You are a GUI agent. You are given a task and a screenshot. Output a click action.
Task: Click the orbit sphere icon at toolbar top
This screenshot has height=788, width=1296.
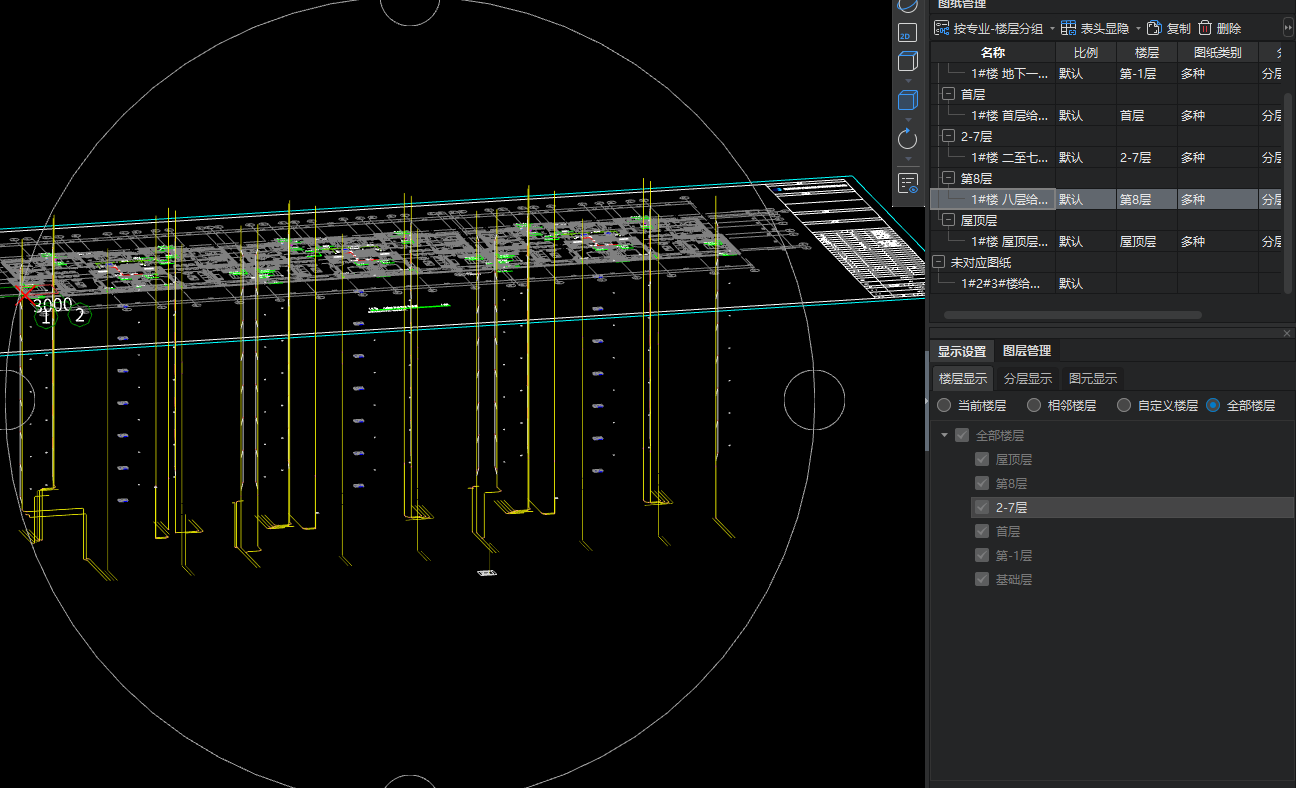tap(908, 6)
